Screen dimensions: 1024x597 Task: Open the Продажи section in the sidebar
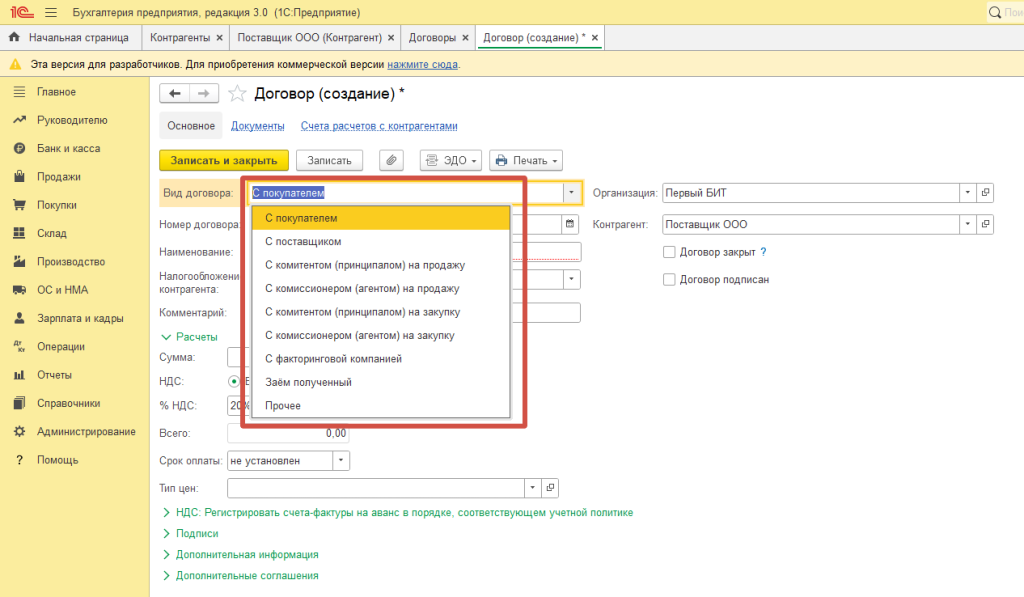(58, 177)
